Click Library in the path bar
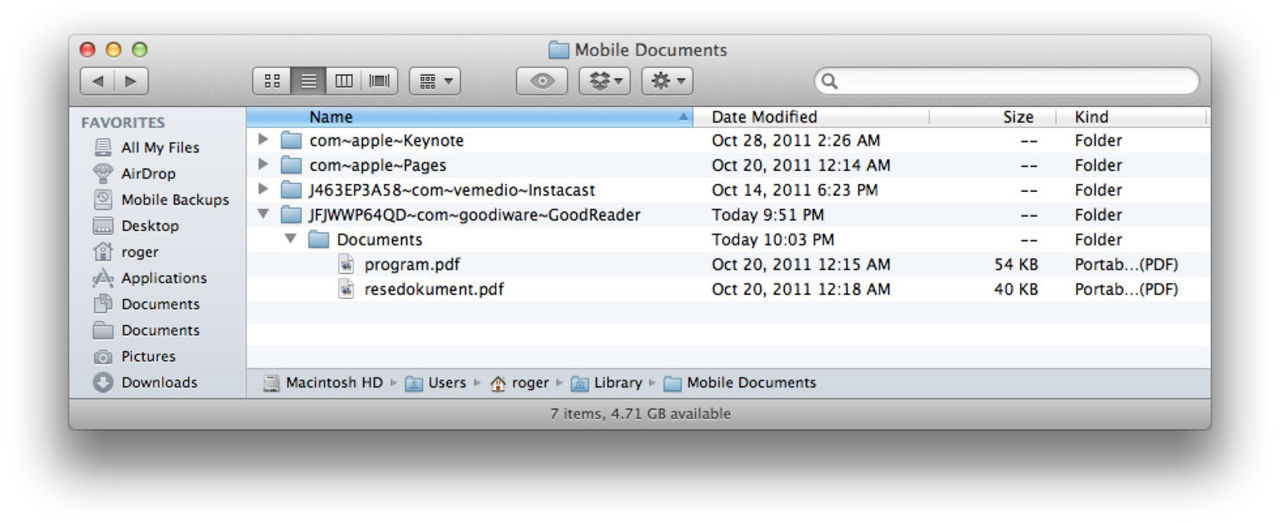This screenshot has width=1280, height=522. [607, 382]
